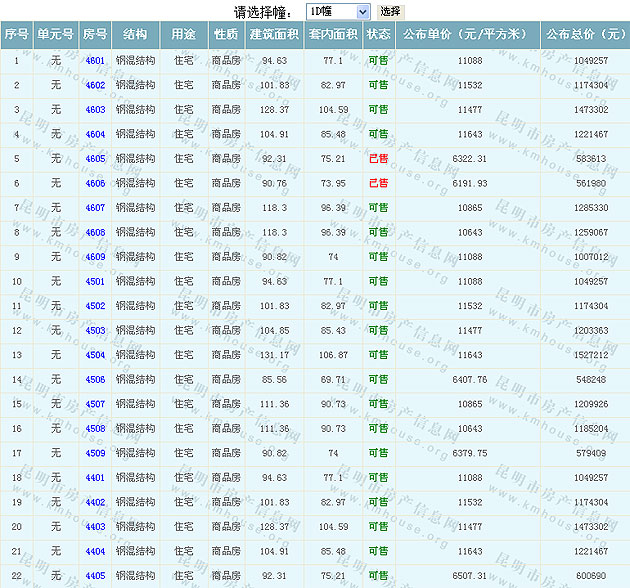Open room 4609 link
This screenshot has width=630, height=588.
pos(95,257)
